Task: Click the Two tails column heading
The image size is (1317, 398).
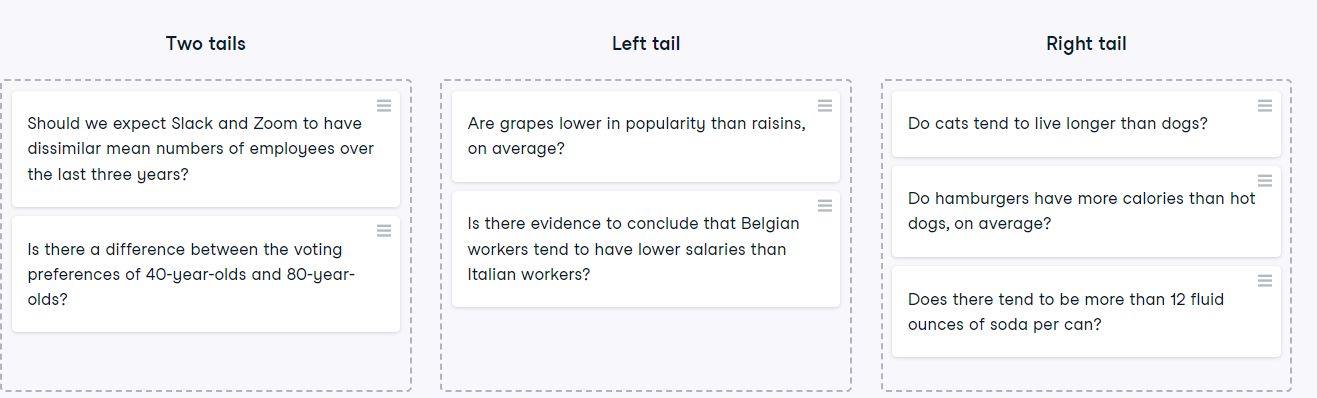Action: point(206,43)
